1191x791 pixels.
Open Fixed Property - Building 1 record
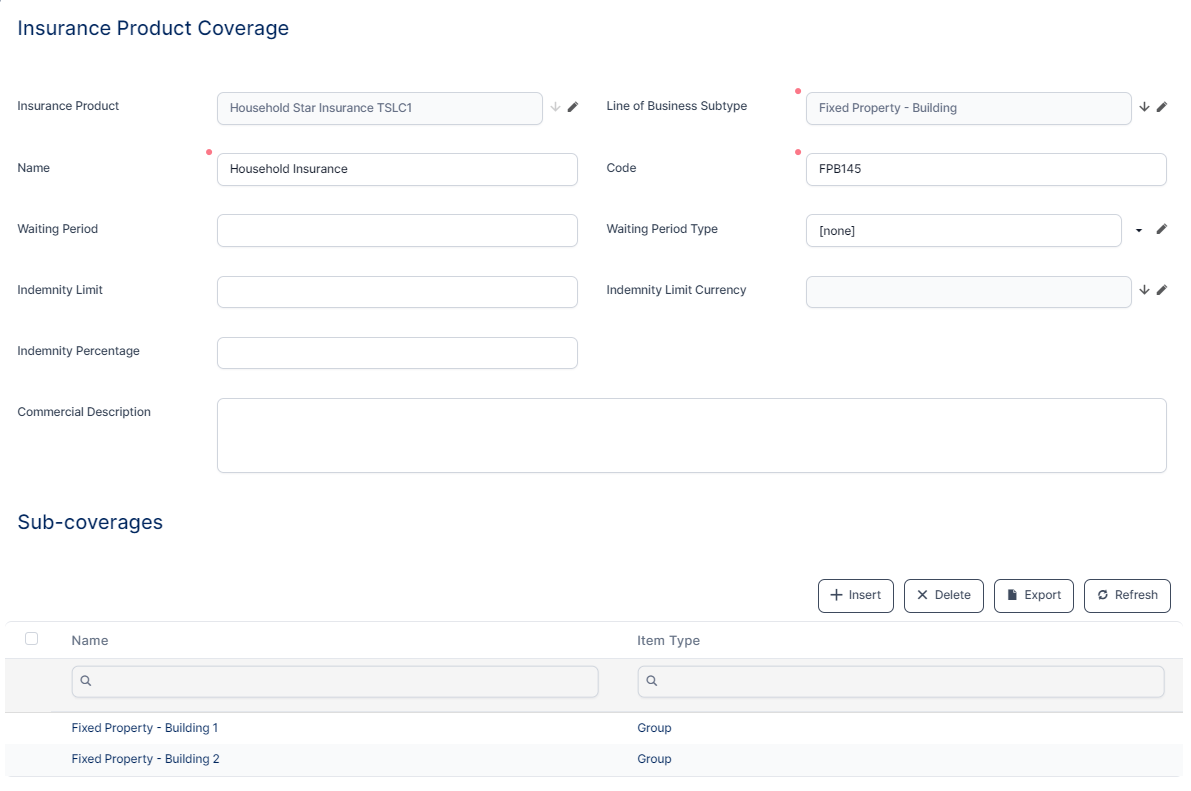(x=145, y=728)
